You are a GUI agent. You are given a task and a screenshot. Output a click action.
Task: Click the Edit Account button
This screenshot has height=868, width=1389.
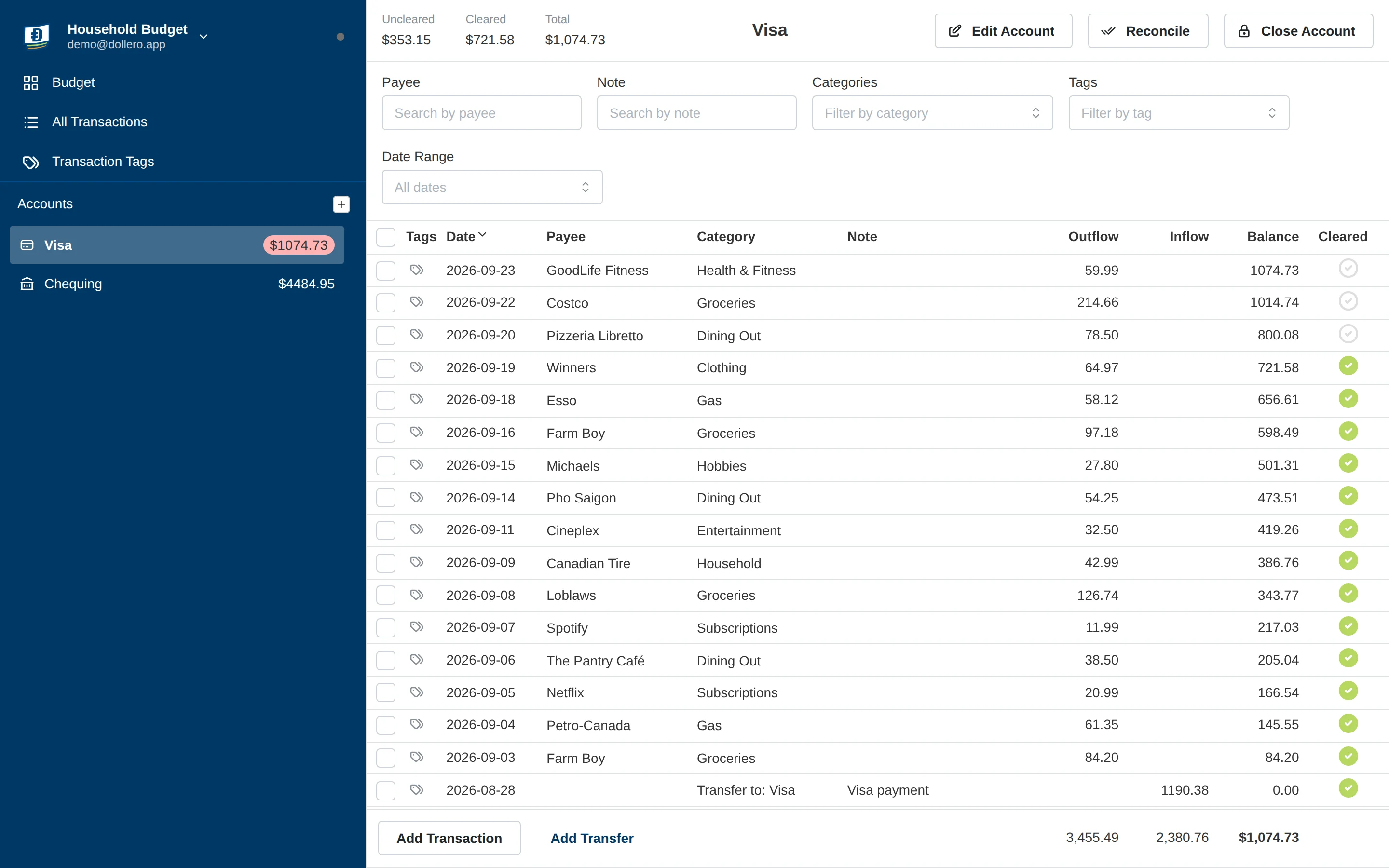click(1003, 31)
